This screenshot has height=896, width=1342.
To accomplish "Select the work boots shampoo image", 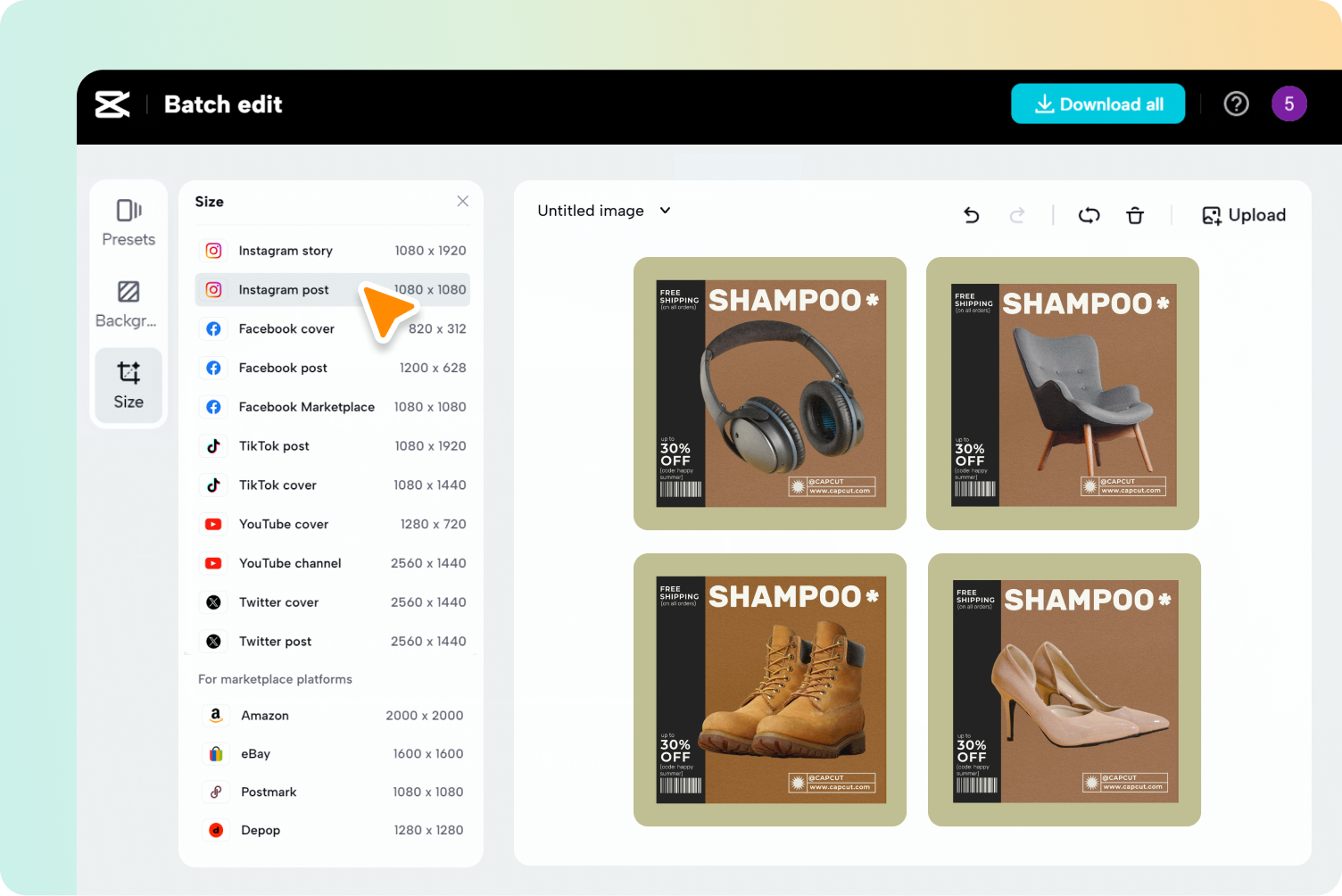I will tap(770, 690).
